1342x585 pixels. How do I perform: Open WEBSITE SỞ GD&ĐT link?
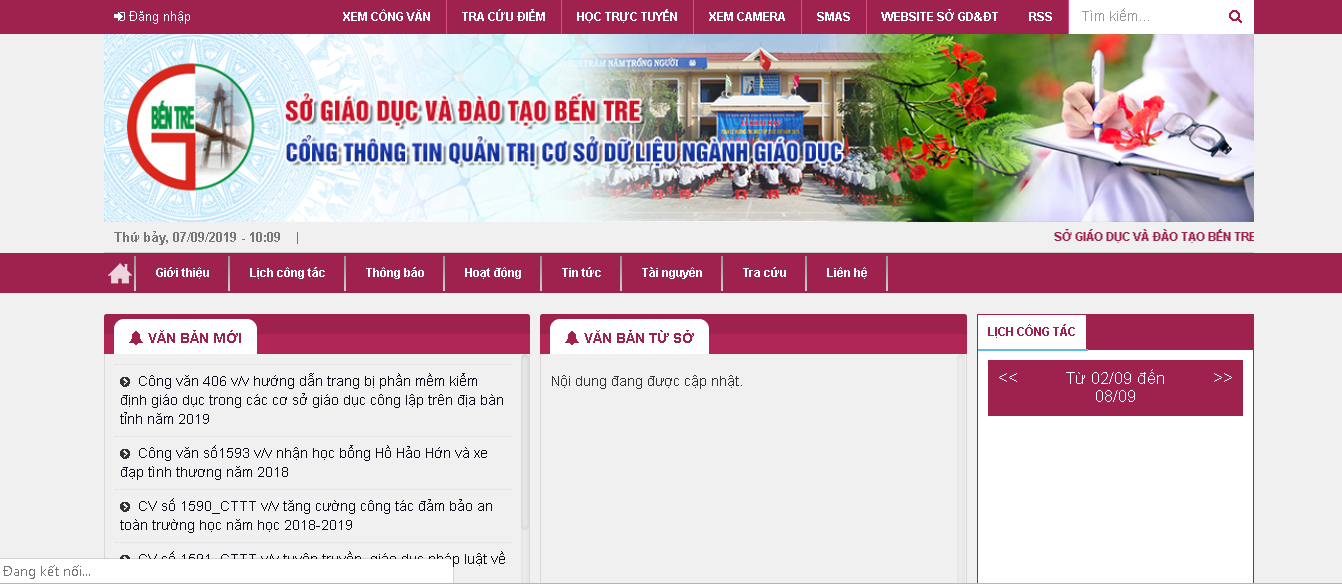point(939,17)
